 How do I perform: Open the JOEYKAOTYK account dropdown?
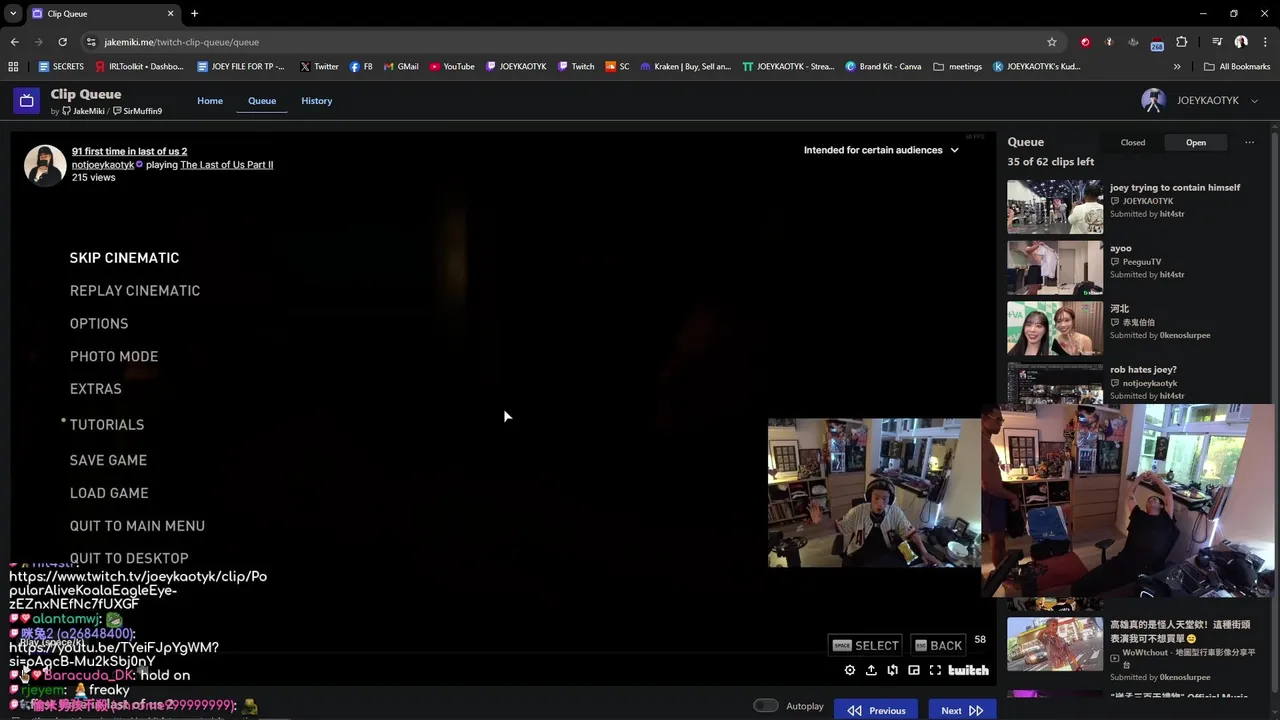(x=1200, y=100)
